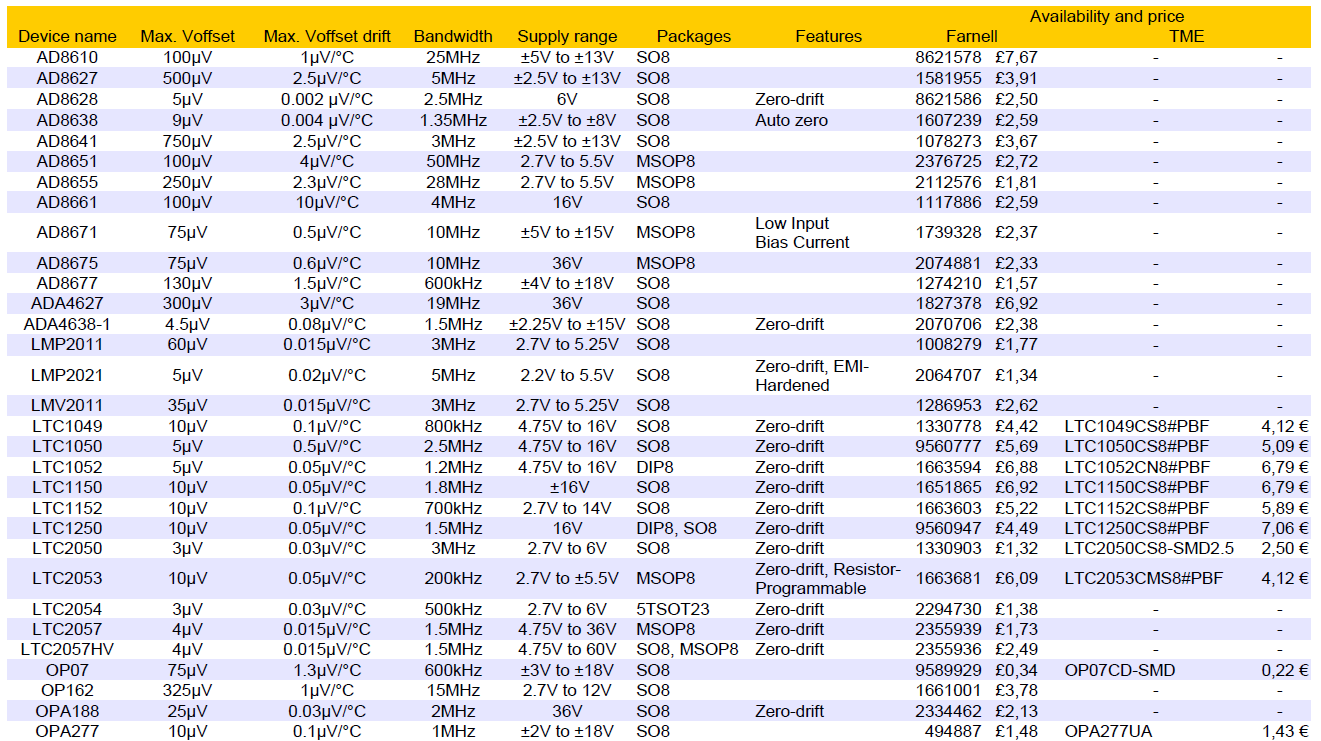Screen dimensions: 1321x741
Task: Select device name AD8641
Action: point(68,141)
